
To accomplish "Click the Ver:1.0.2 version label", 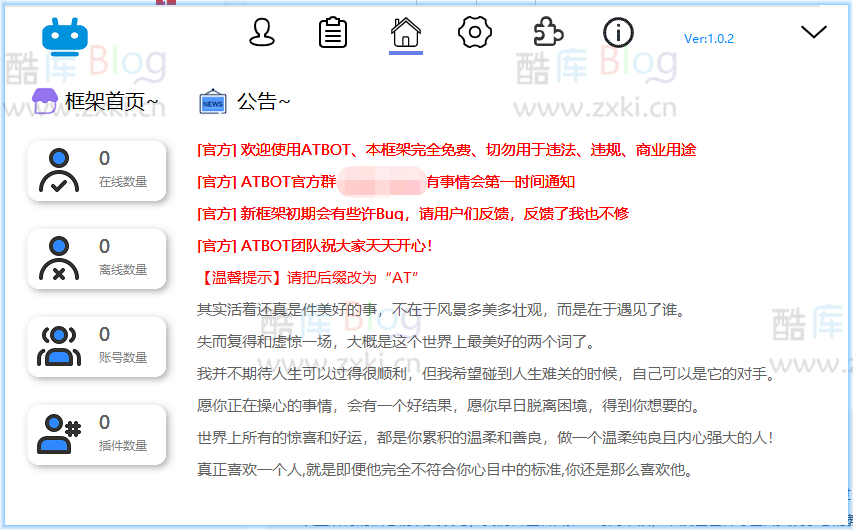I will 709,39.
